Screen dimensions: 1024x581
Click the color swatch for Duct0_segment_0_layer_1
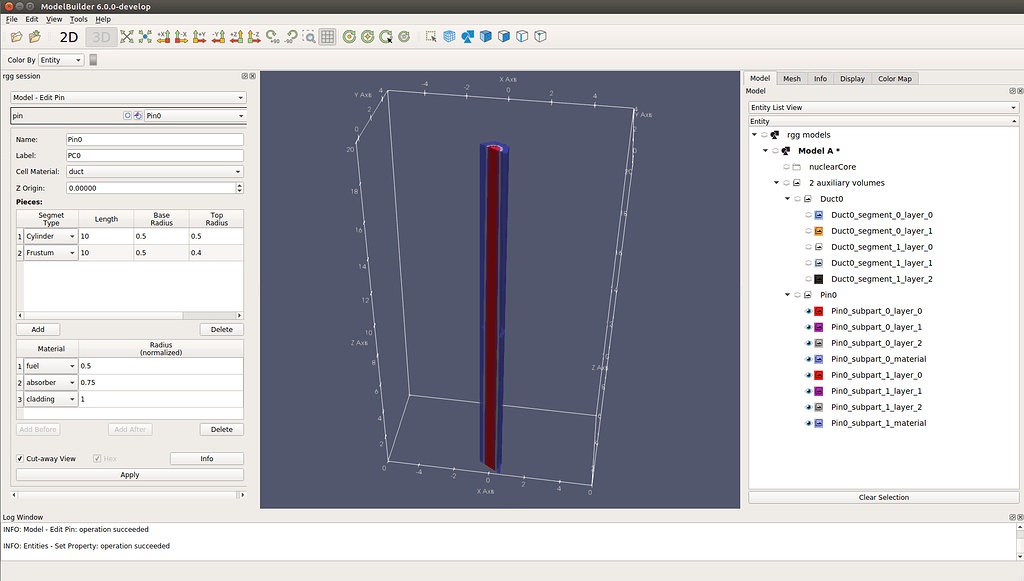[818, 230]
